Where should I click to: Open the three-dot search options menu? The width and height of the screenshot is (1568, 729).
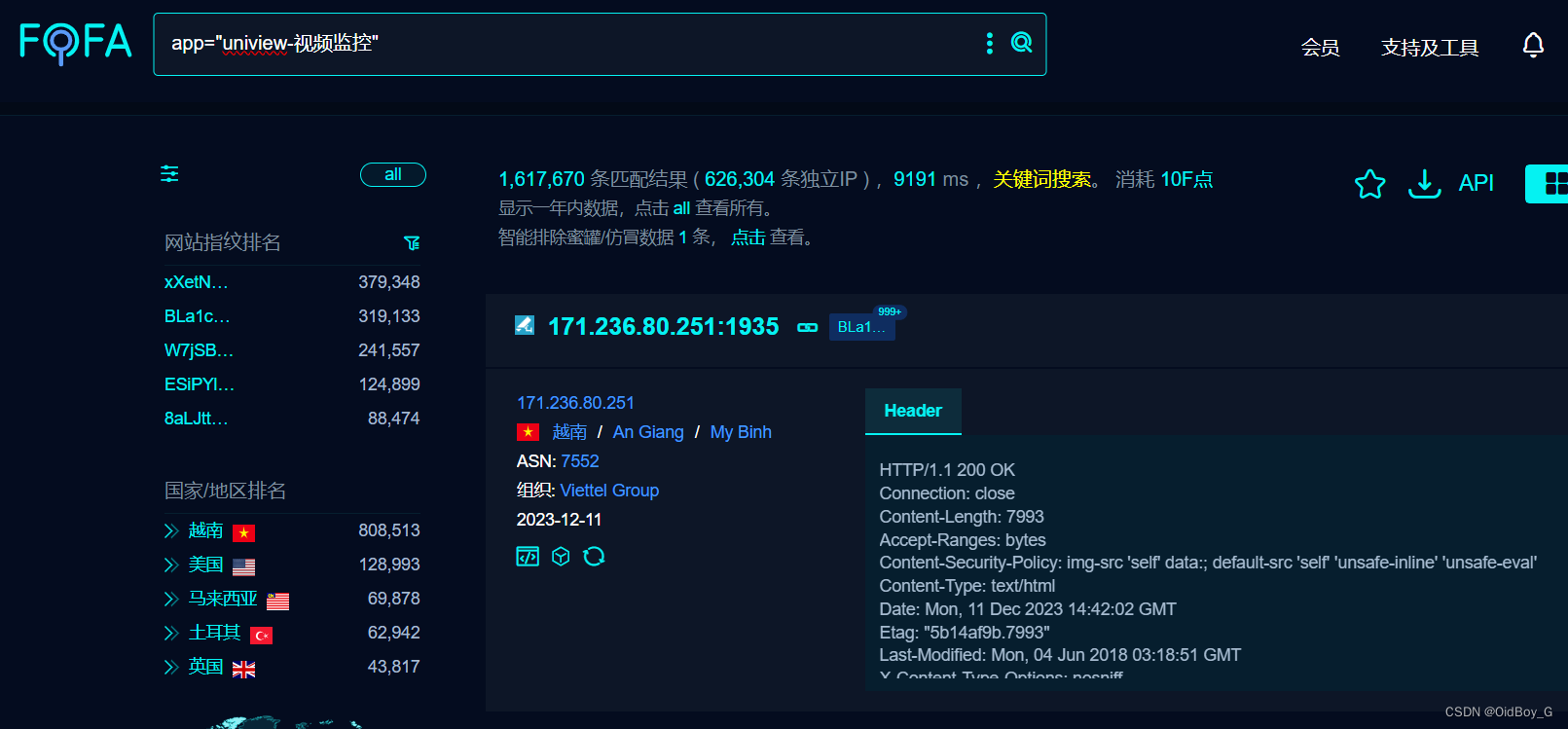point(990,43)
